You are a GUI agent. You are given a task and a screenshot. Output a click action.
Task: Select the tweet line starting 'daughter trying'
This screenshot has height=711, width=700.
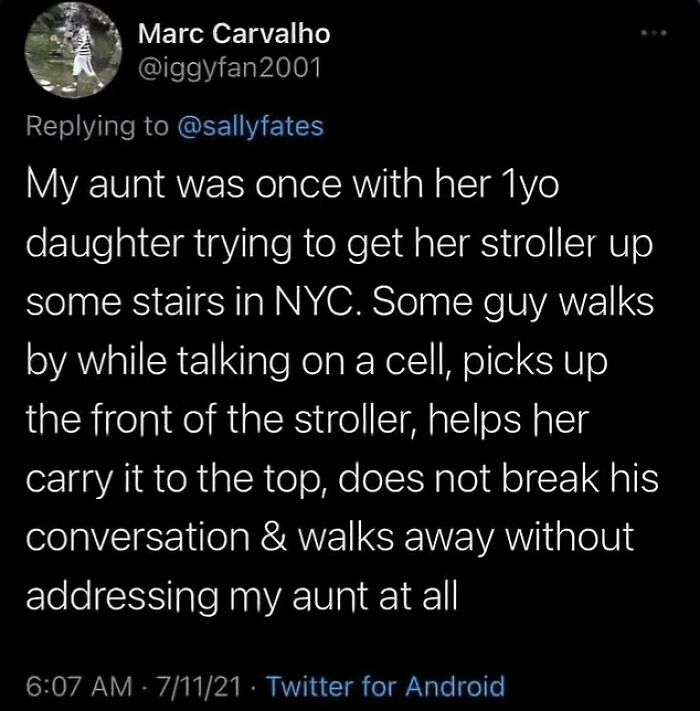(339, 245)
